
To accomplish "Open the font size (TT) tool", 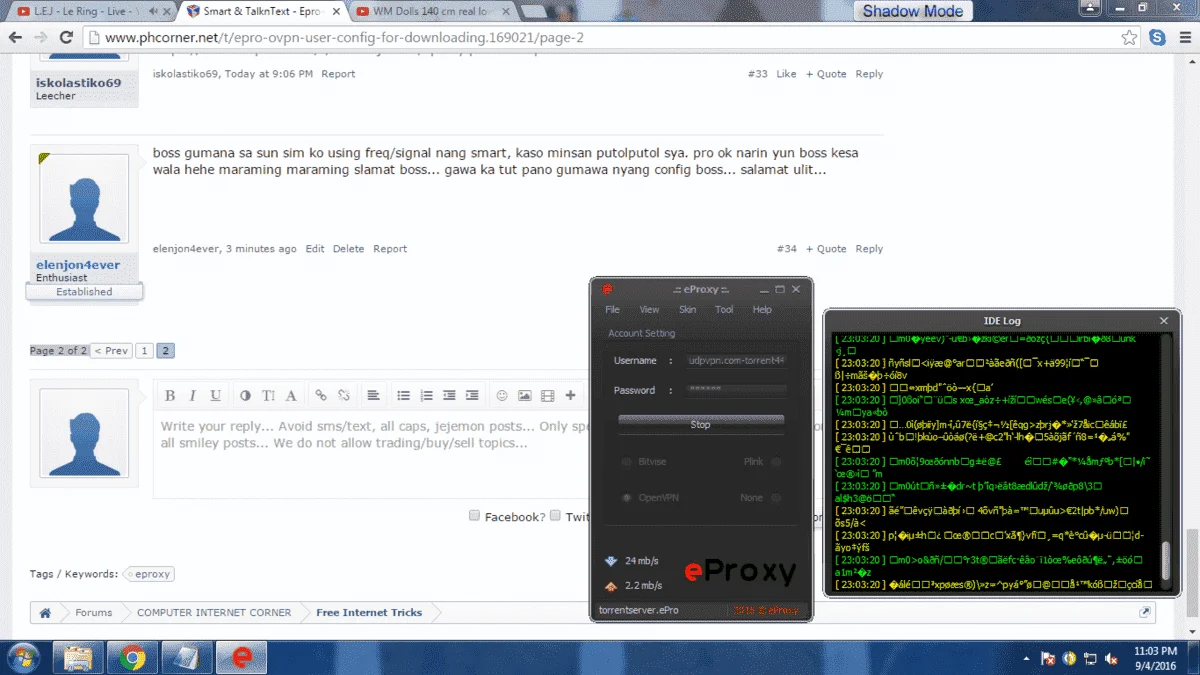I will click(x=268, y=396).
